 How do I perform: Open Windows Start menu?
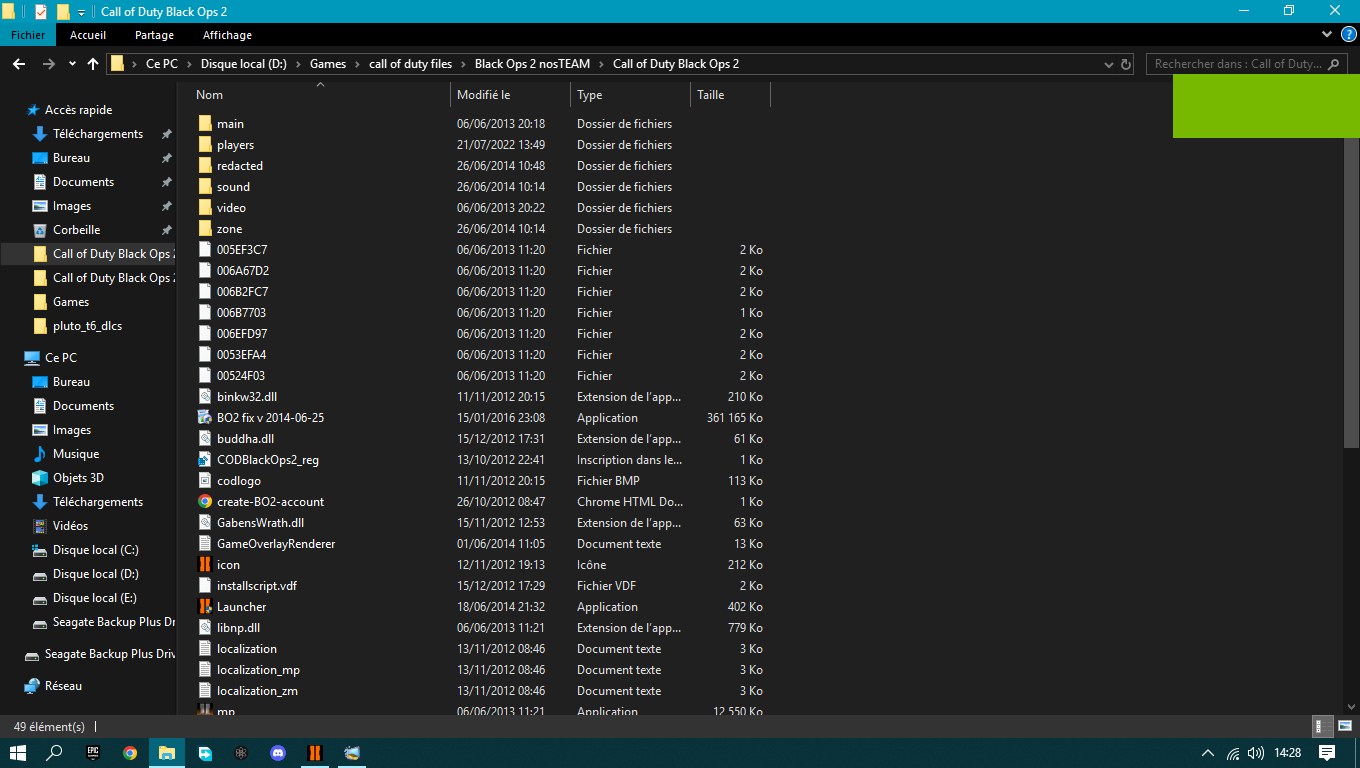pyautogui.click(x=18, y=753)
